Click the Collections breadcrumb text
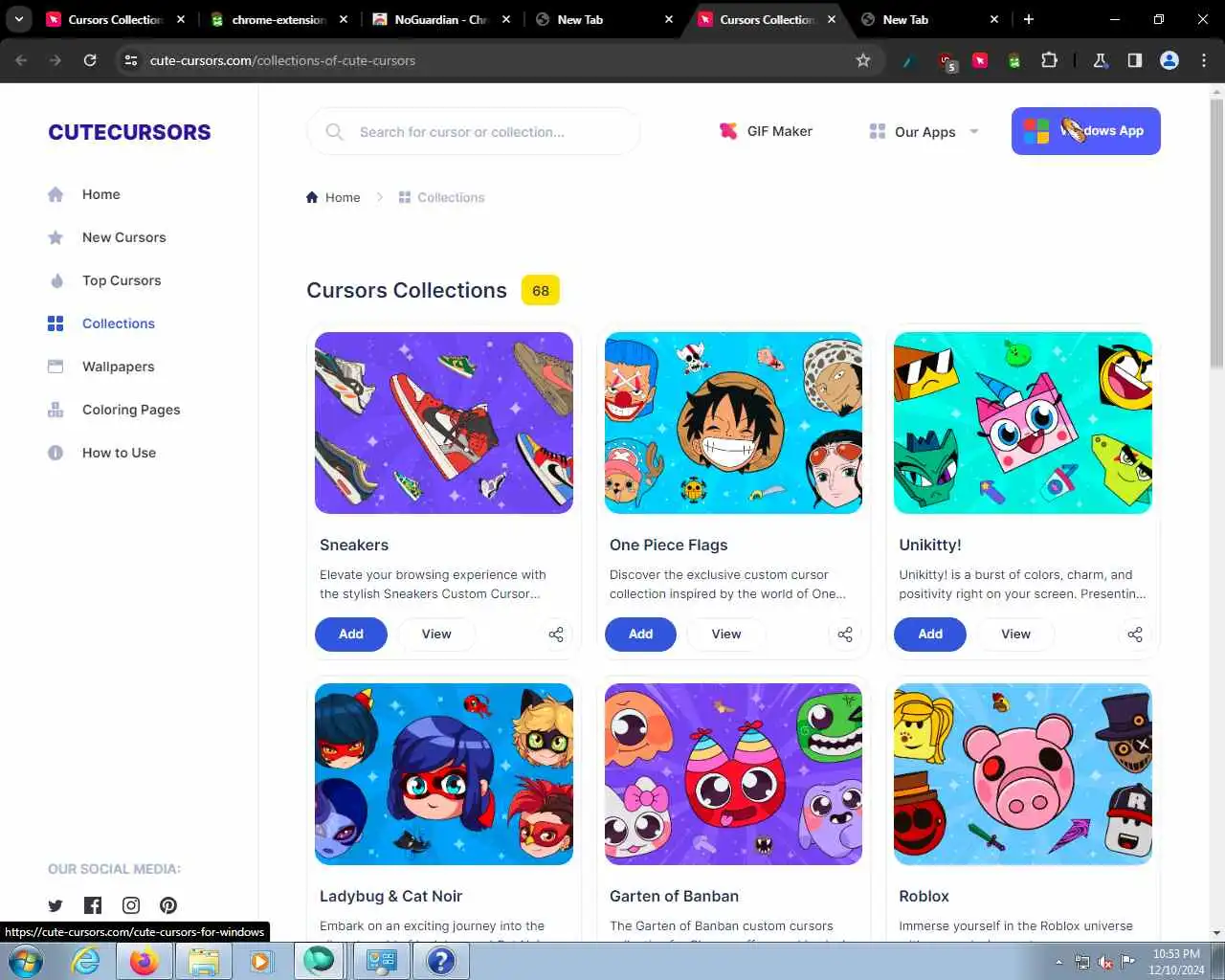The image size is (1225, 980). click(x=451, y=197)
